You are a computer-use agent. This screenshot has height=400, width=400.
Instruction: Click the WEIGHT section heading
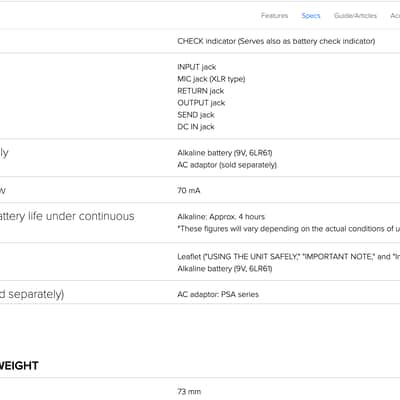click(19, 366)
